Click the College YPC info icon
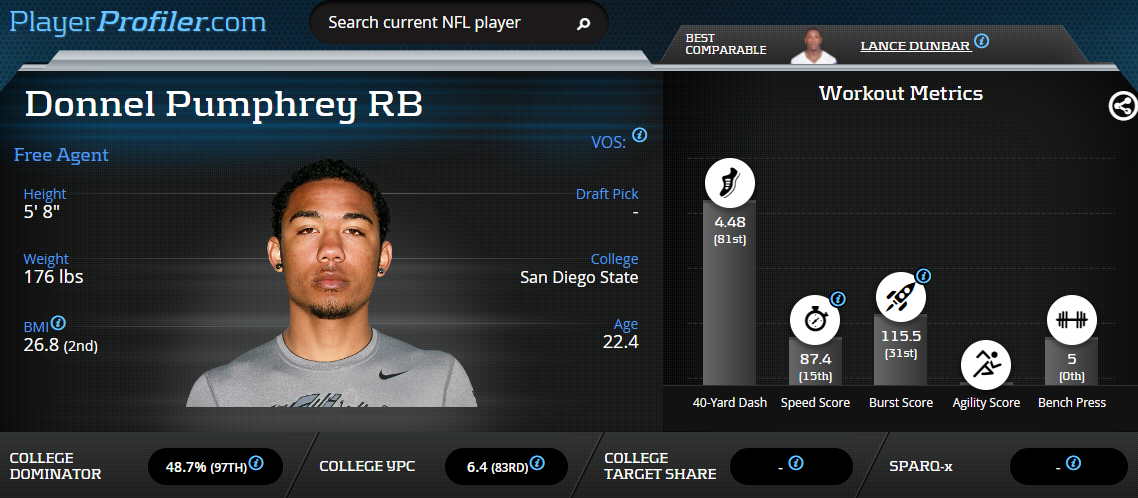The width and height of the screenshot is (1138, 498). point(537,462)
